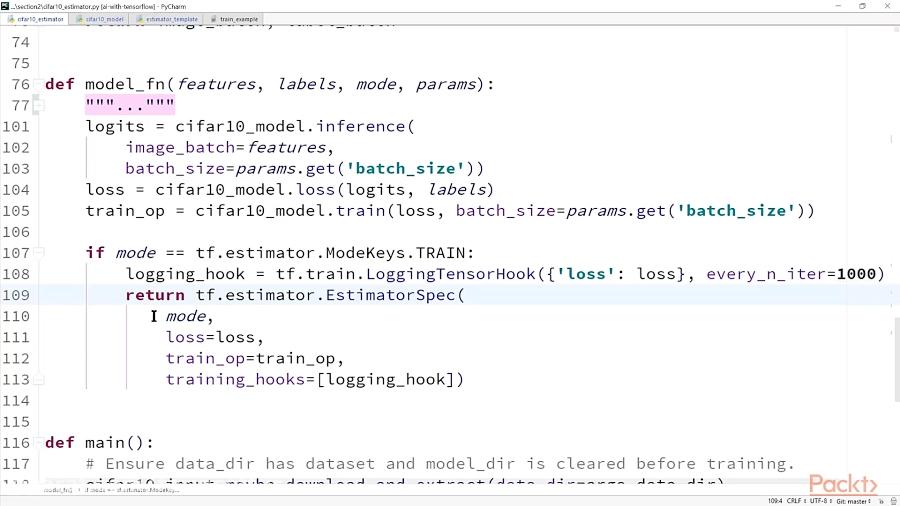This screenshot has height=506, width=900.
Task: Click the PyCharm logo in the title bar
Action: click(7, 6)
